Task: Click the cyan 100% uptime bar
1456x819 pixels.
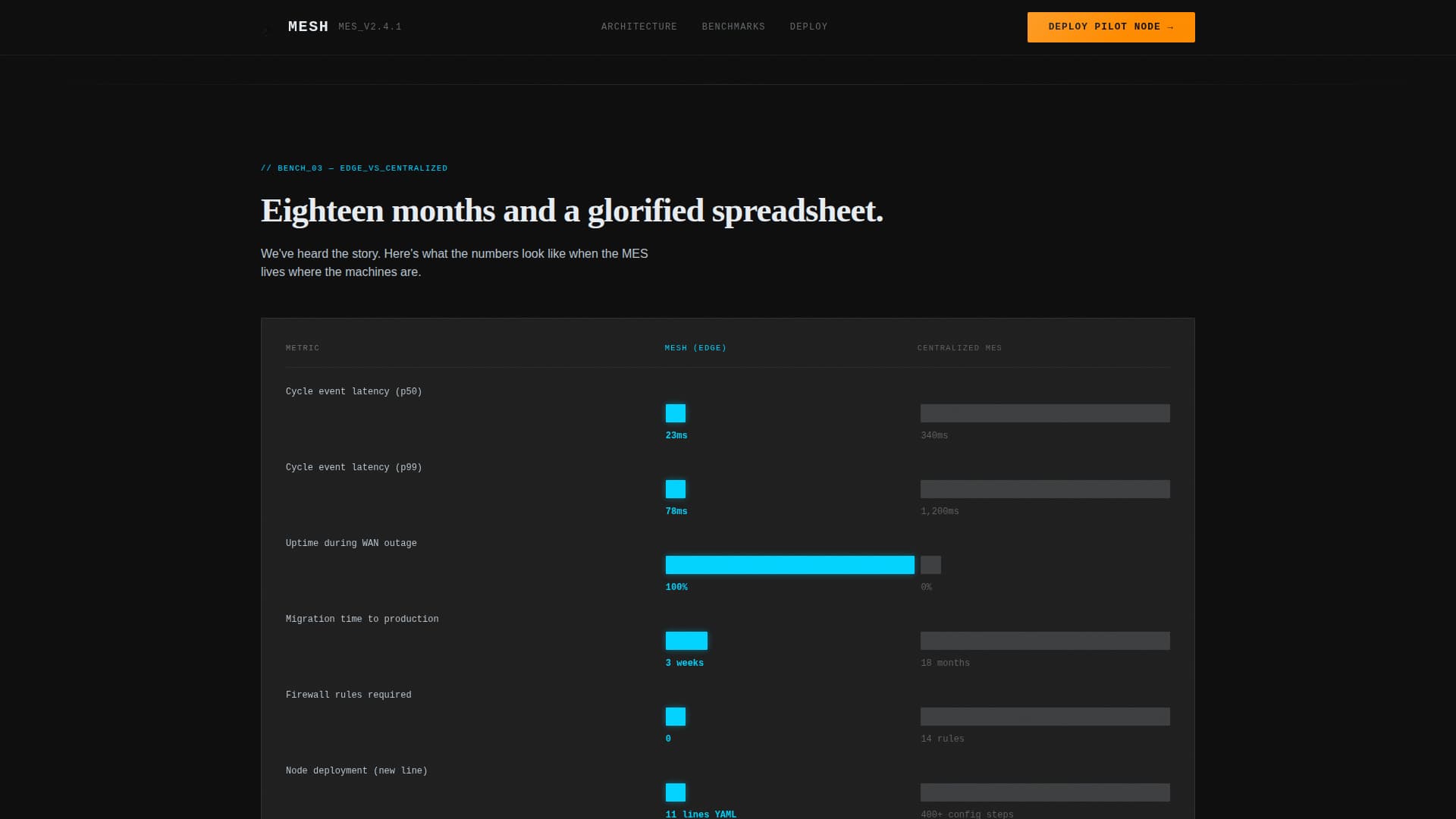Action: (x=790, y=565)
